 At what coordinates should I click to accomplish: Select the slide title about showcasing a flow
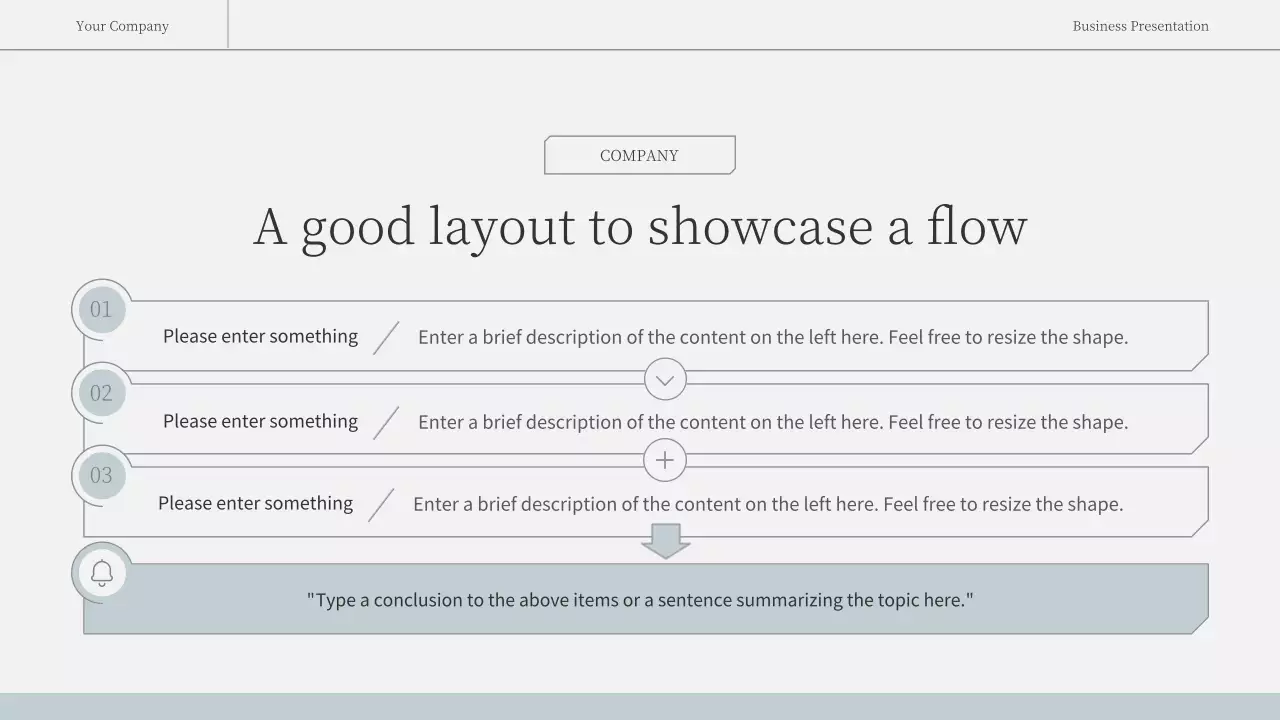click(x=640, y=226)
